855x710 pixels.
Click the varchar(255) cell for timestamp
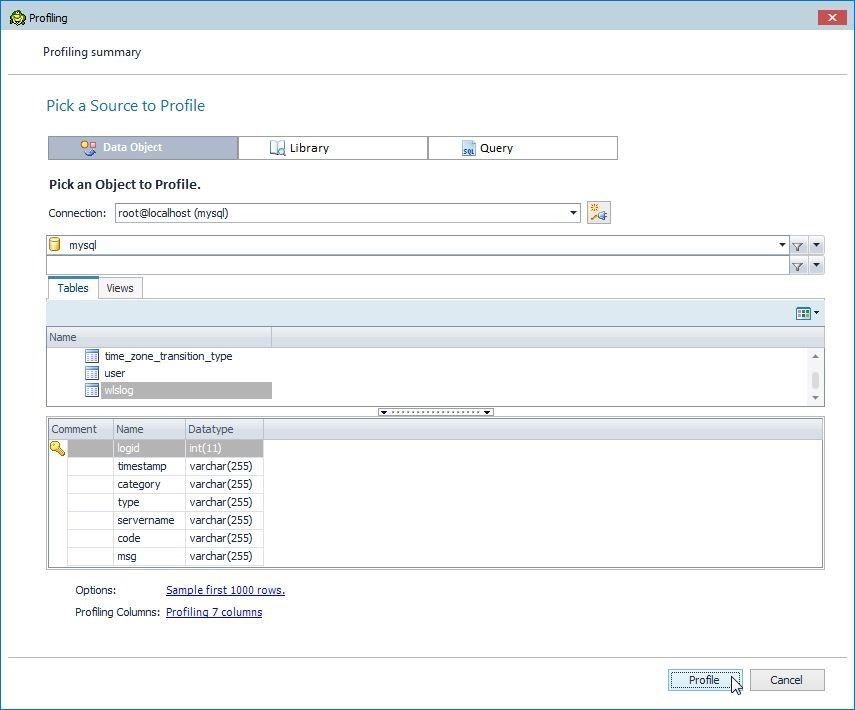(224, 466)
